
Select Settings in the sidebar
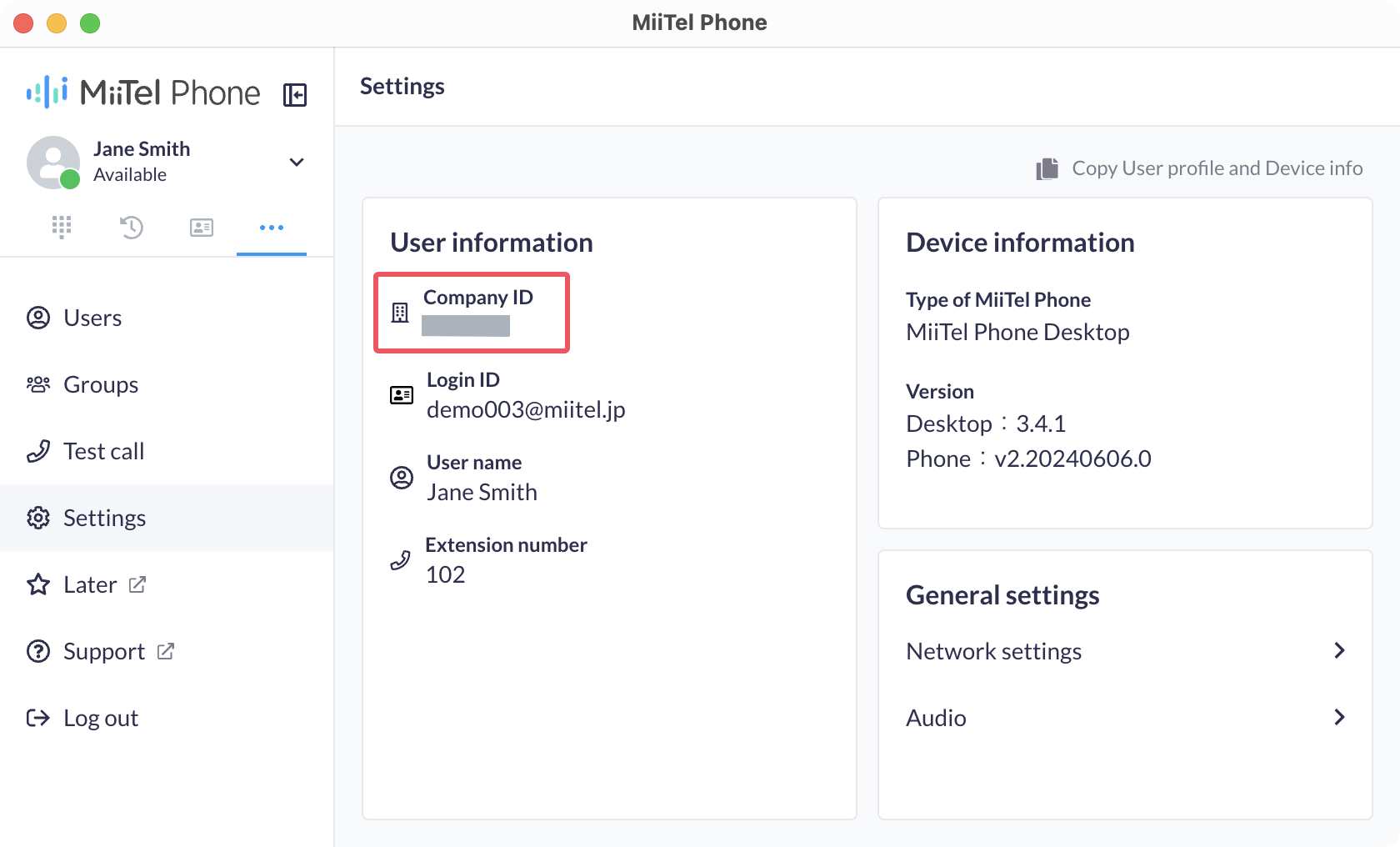pyautogui.click(x=167, y=518)
